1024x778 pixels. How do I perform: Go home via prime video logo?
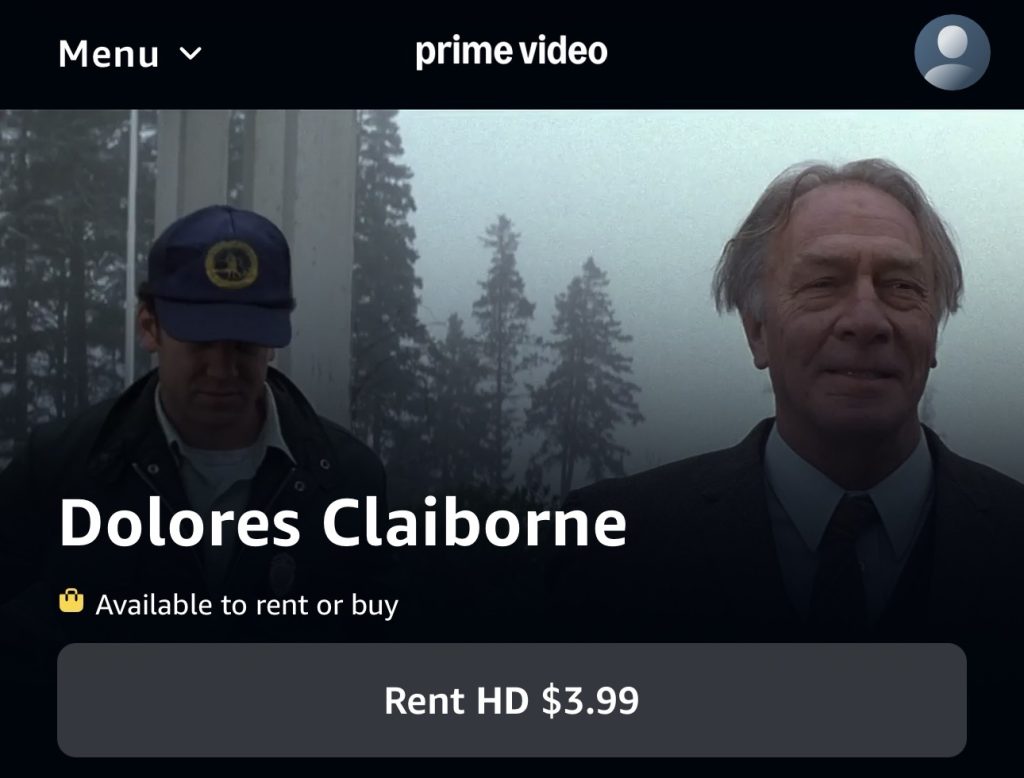point(511,52)
